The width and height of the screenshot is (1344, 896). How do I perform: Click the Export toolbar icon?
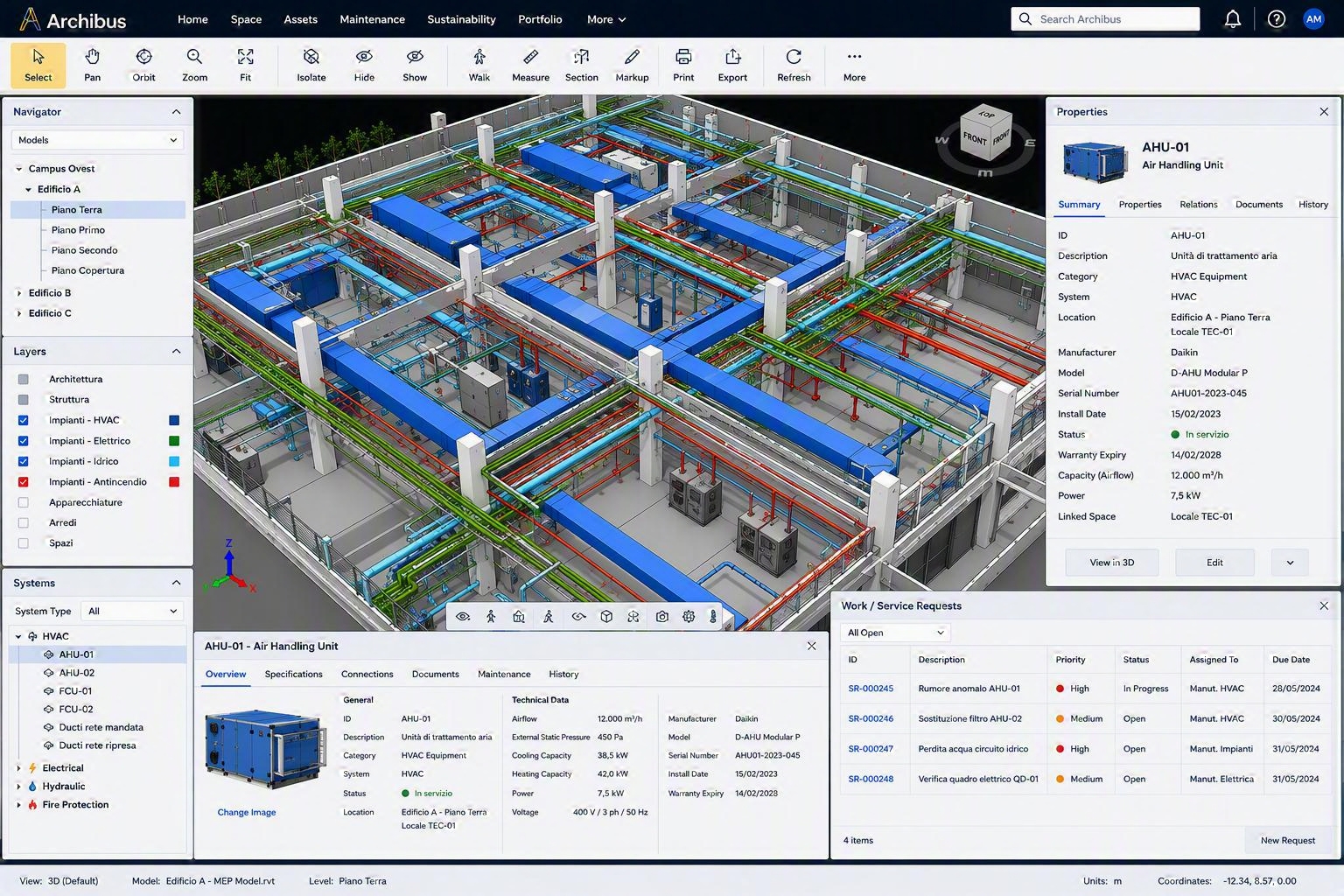(732, 66)
